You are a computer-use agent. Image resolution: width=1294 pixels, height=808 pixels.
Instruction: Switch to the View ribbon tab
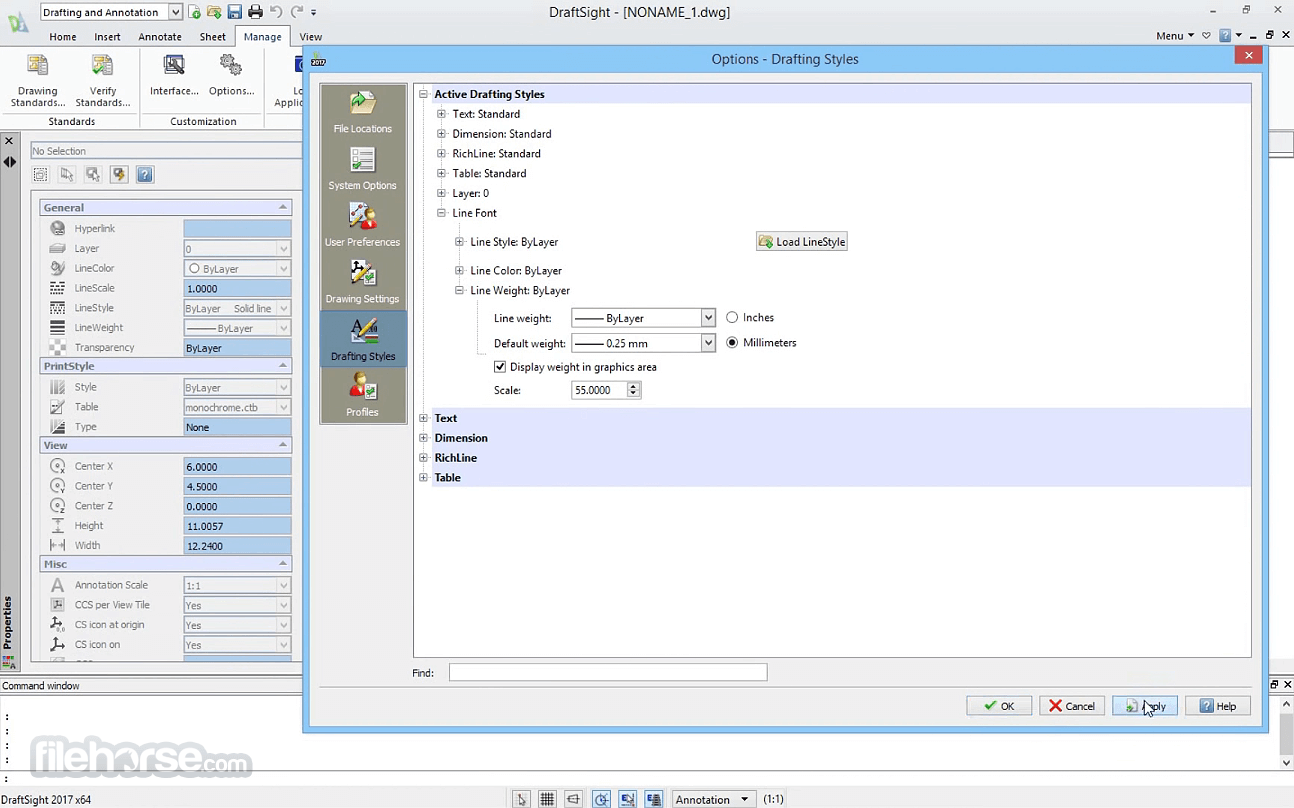pos(311,37)
